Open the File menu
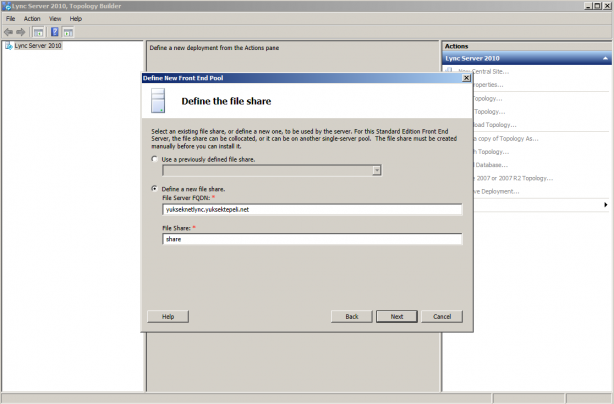The image size is (614, 404). pyautogui.click(x=11, y=18)
